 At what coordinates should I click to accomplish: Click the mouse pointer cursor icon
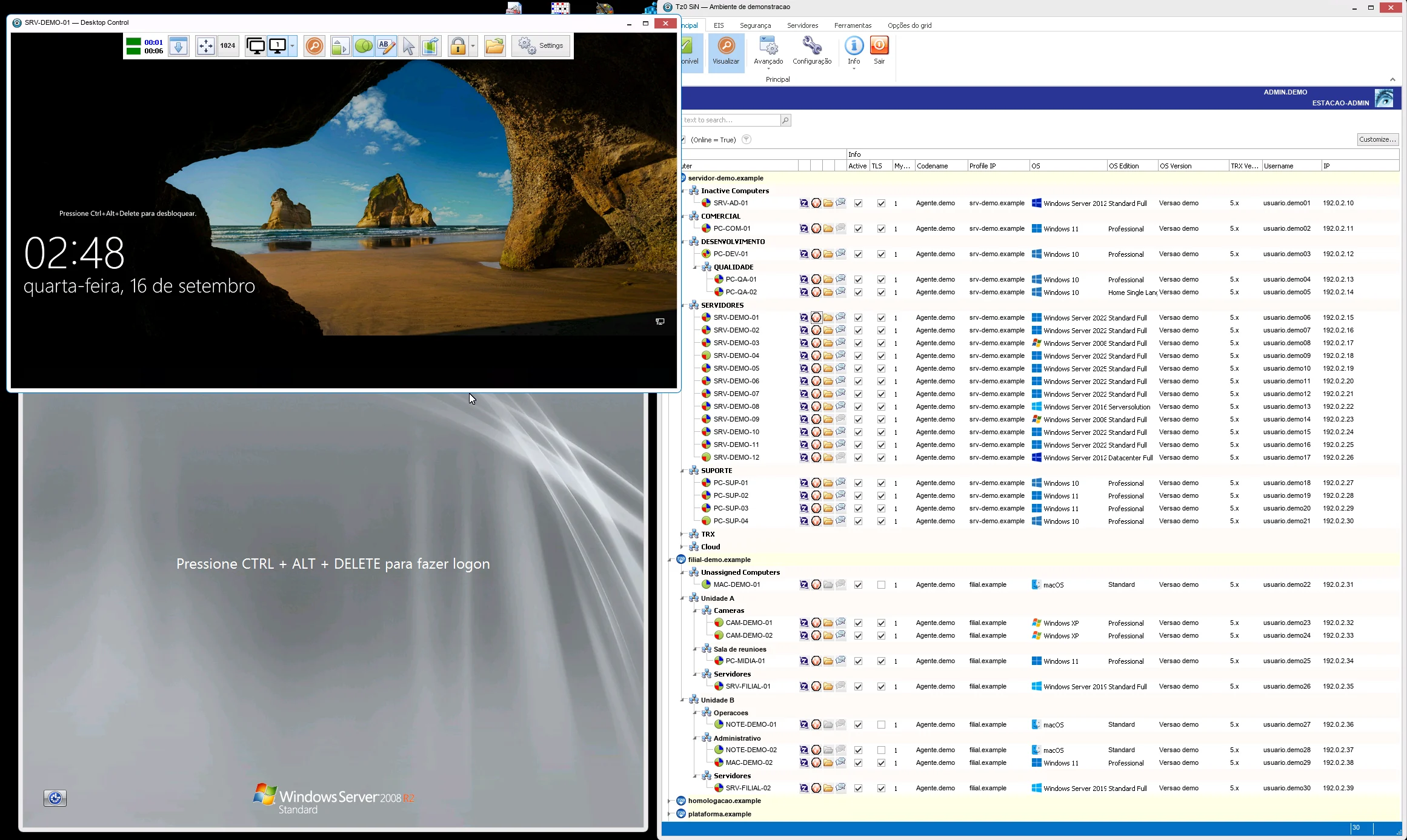409,46
